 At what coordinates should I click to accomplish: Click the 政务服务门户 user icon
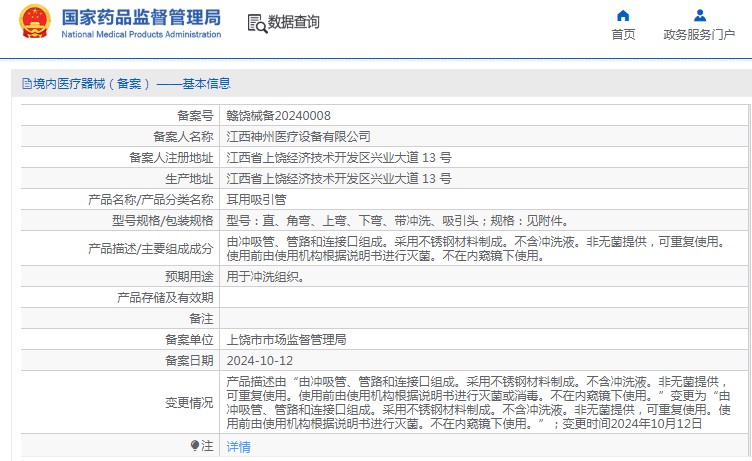click(x=700, y=16)
